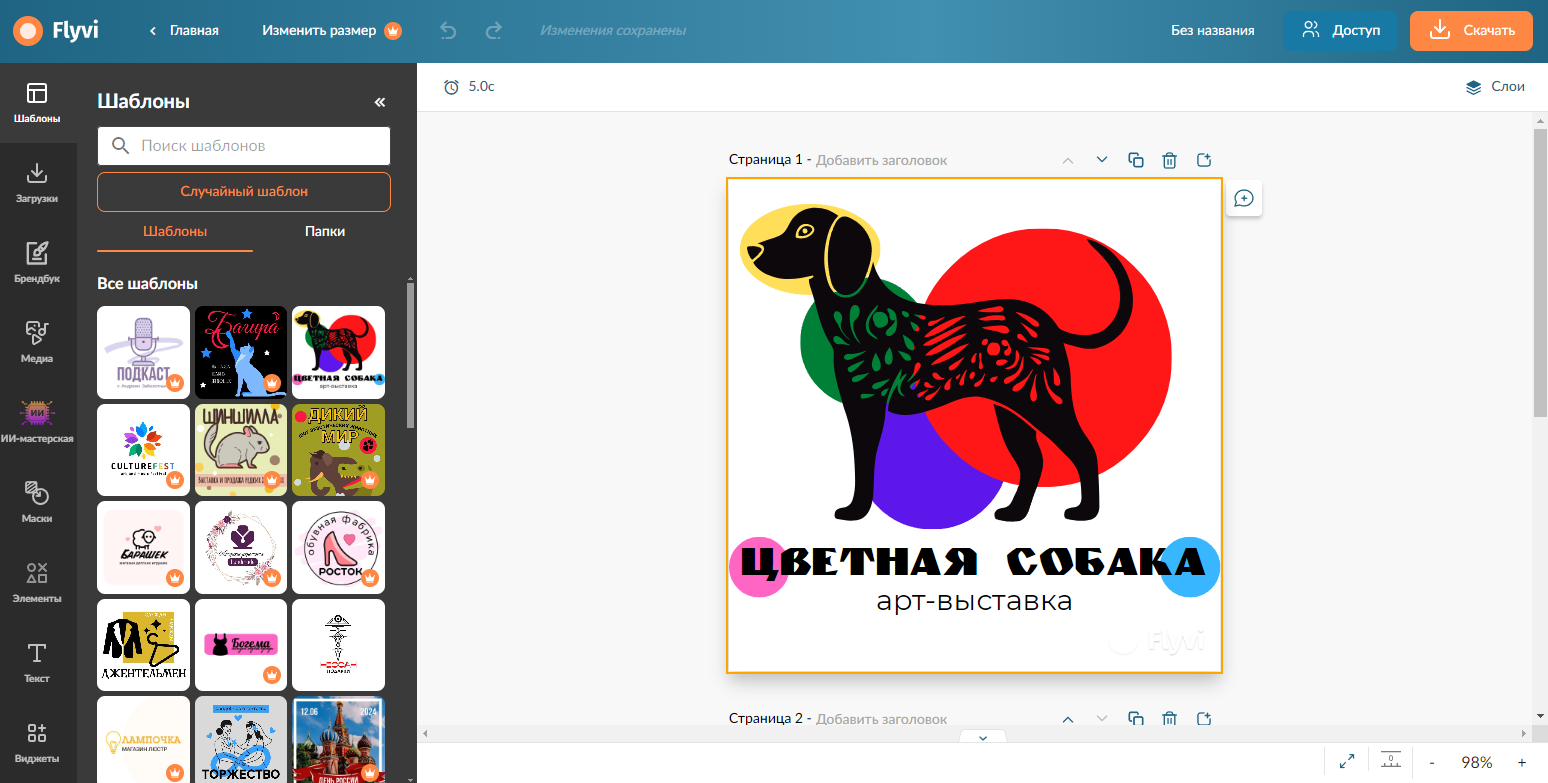Select the Торжество template thumbnail
The height and width of the screenshot is (783, 1548).
(x=241, y=739)
